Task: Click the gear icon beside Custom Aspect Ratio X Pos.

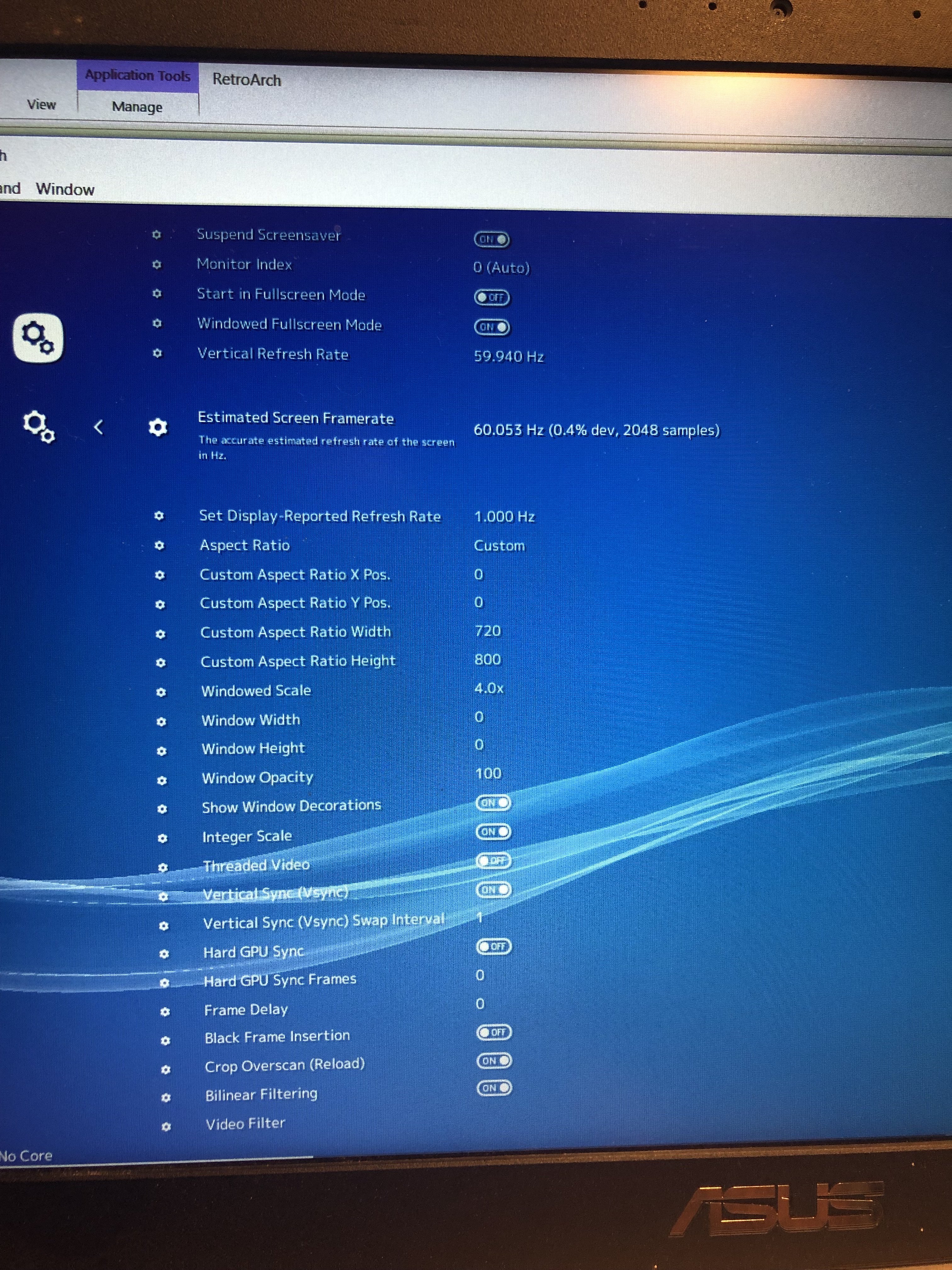Action: 160,575
